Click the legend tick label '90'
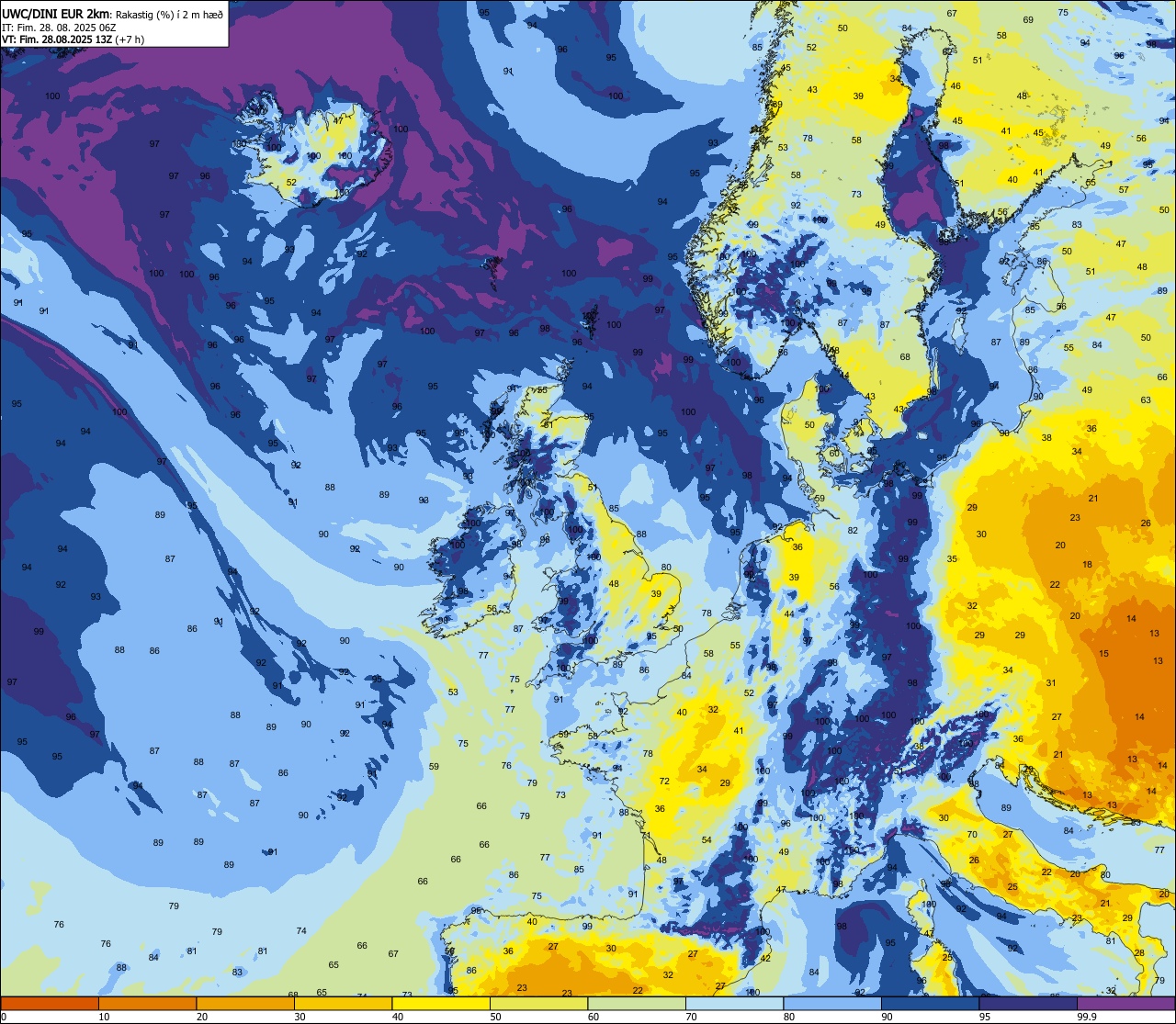The image size is (1176, 1024). pyautogui.click(x=887, y=1017)
